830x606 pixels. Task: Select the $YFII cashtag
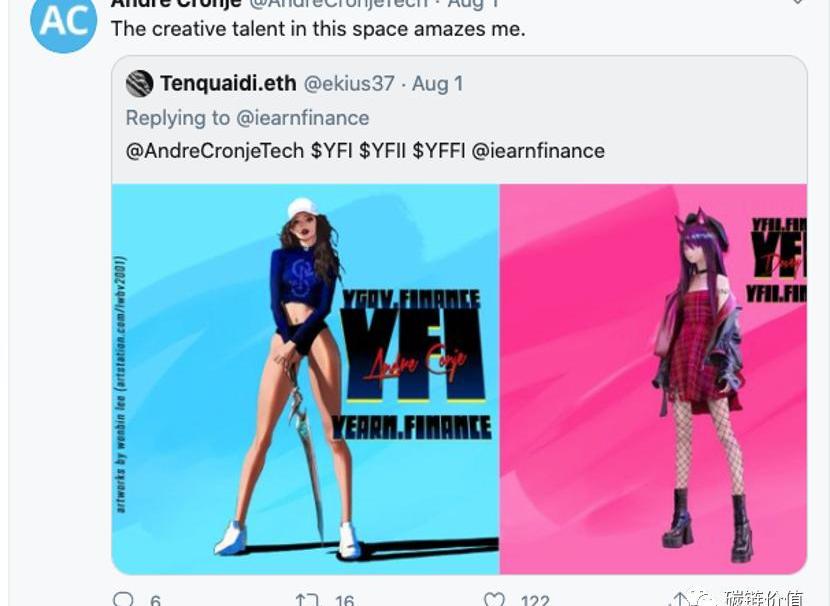point(382,151)
